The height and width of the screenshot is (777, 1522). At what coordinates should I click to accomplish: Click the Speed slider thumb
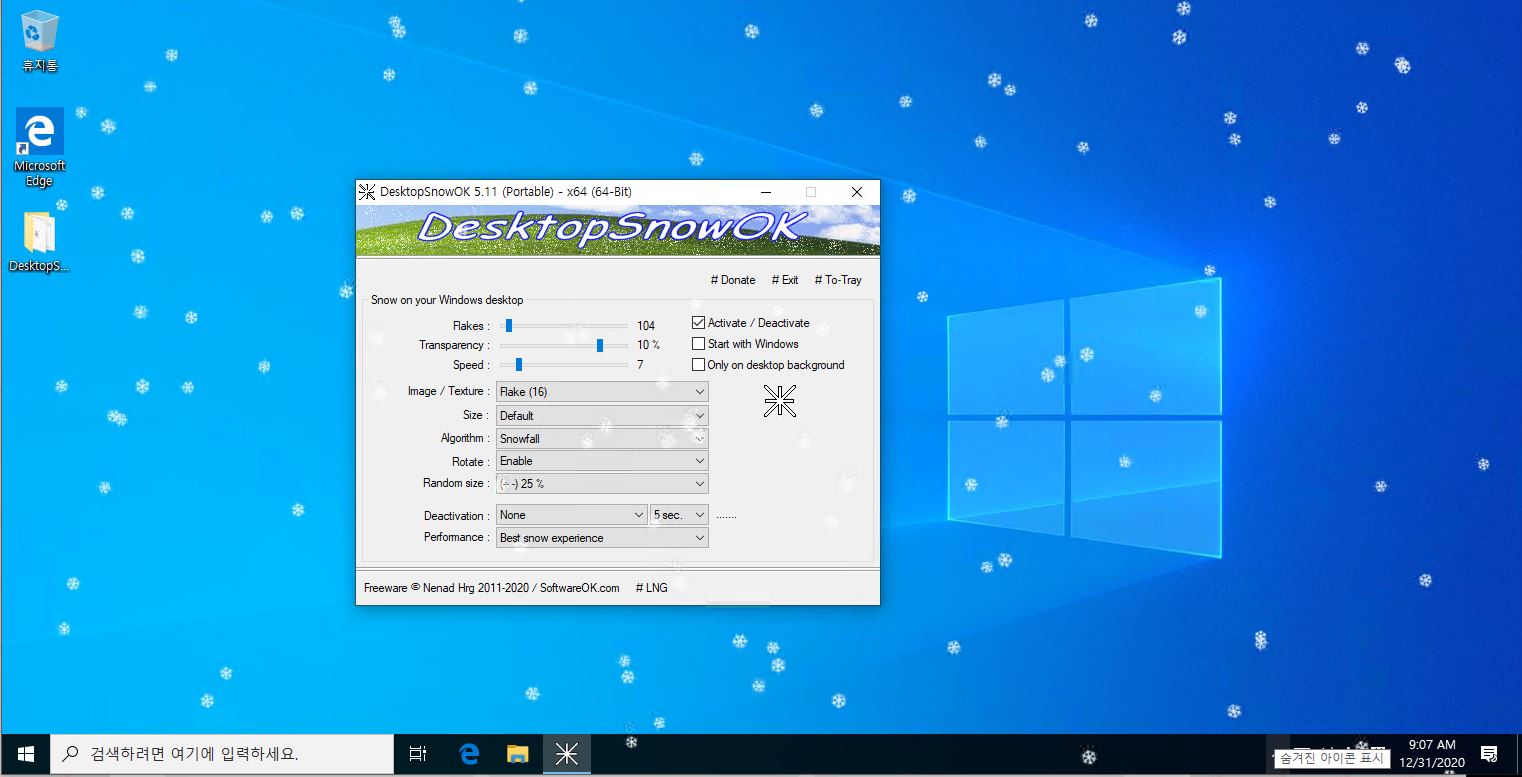[519, 365]
